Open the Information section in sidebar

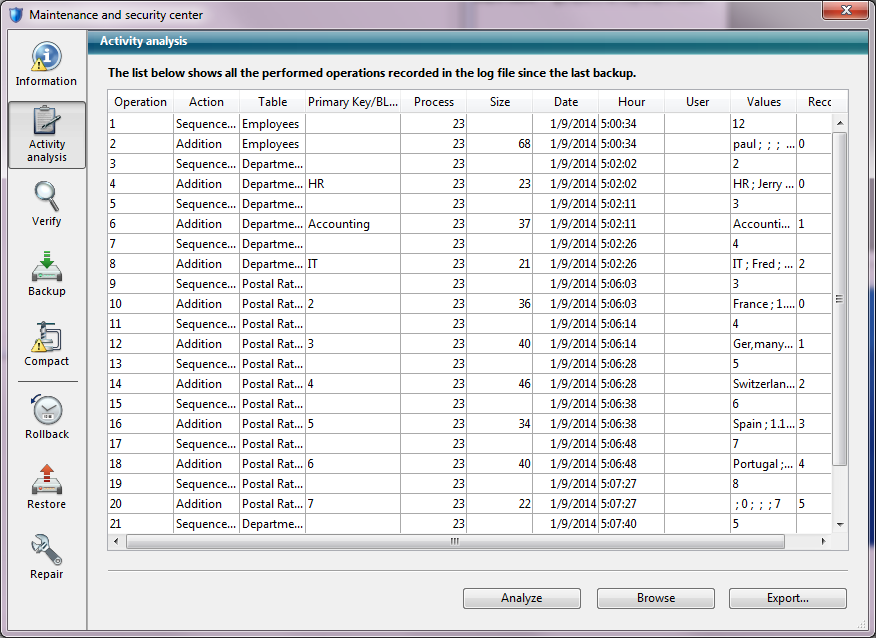(46, 64)
